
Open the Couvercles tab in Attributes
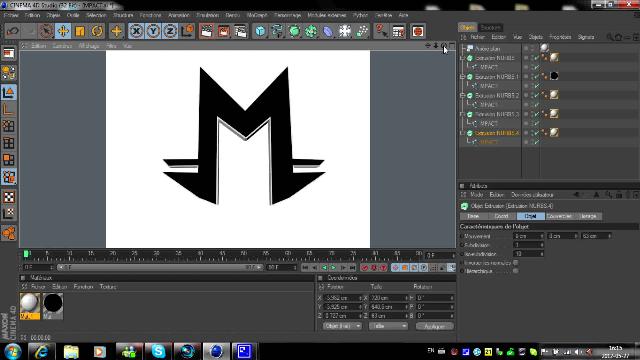pyautogui.click(x=559, y=216)
